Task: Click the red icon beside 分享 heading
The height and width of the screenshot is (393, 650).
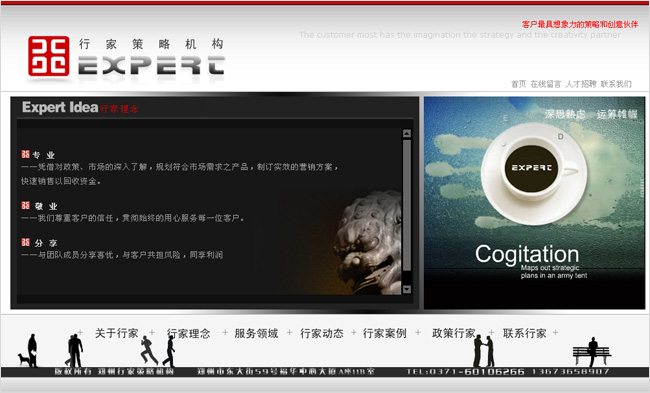Action: tap(25, 242)
